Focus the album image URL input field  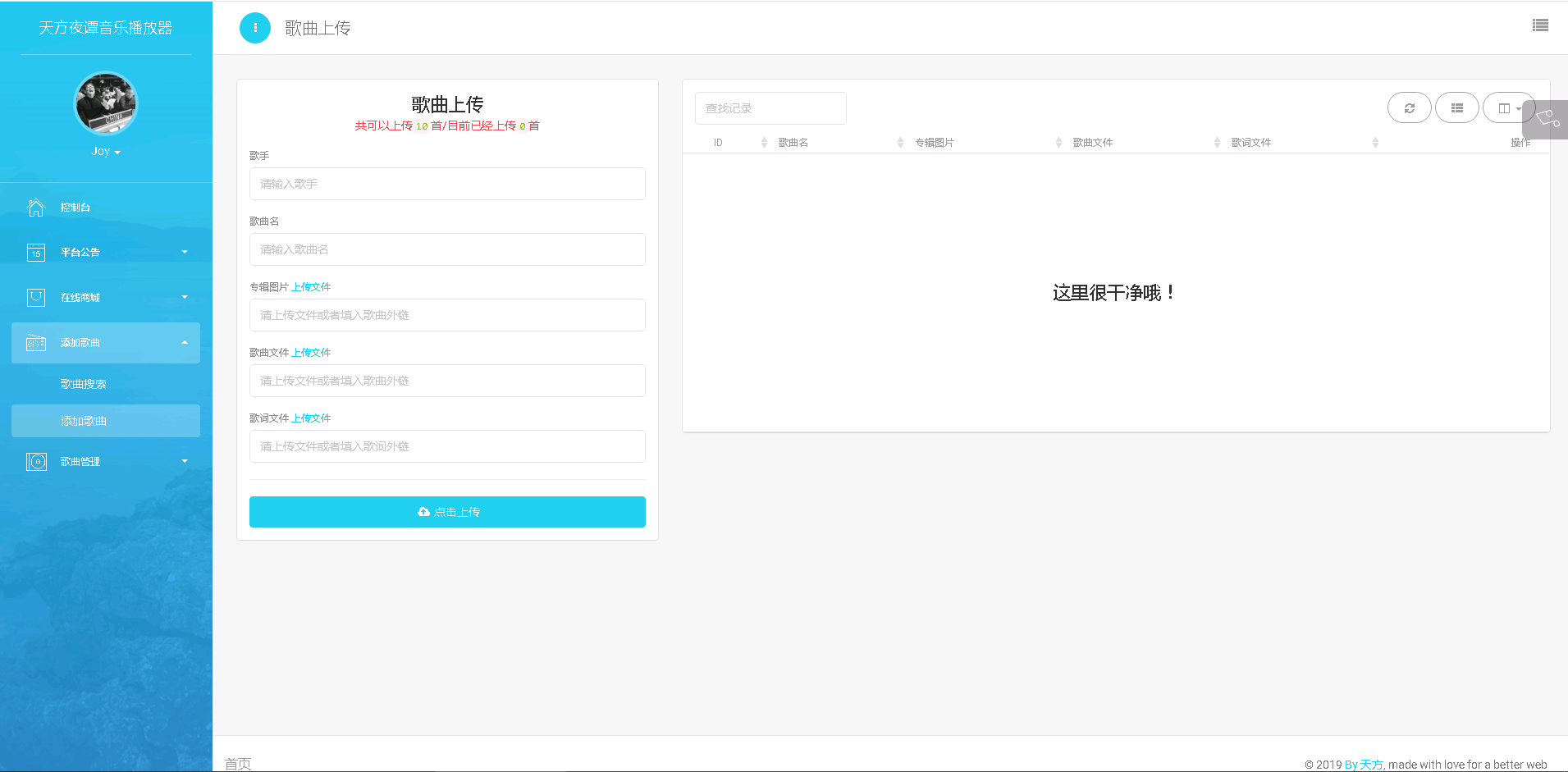pos(447,315)
